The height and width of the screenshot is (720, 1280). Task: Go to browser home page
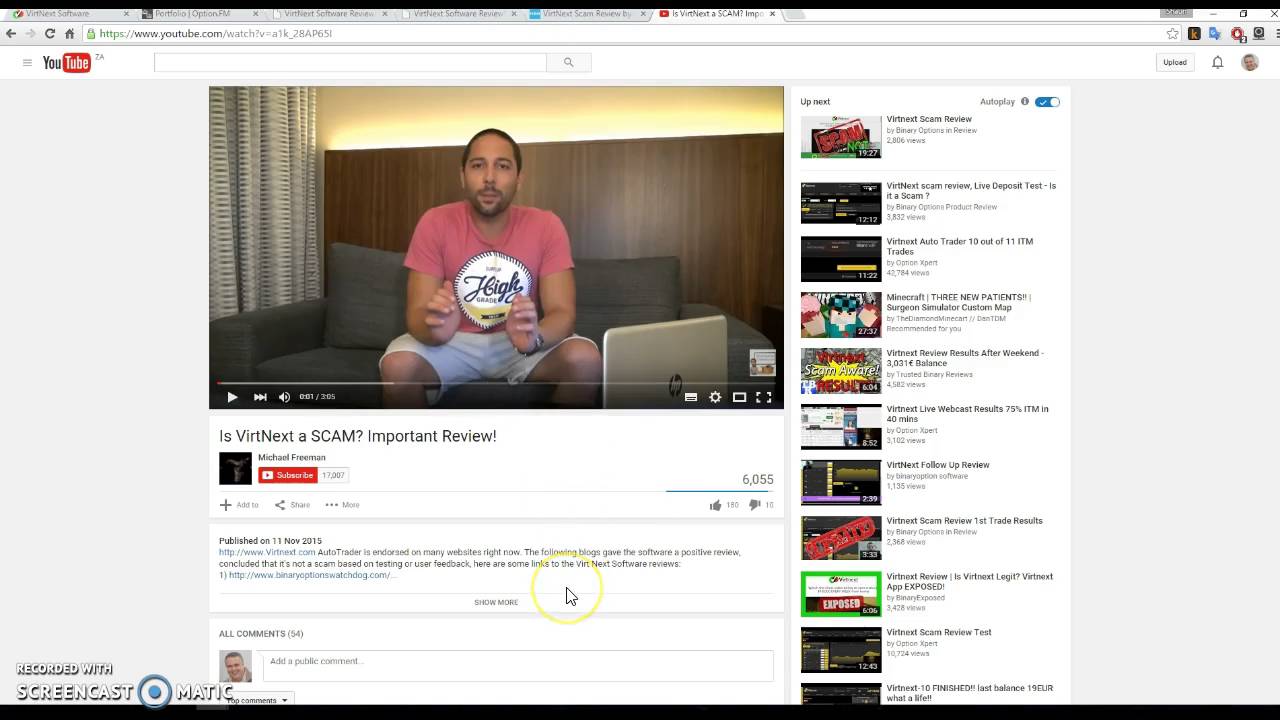click(x=69, y=33)
